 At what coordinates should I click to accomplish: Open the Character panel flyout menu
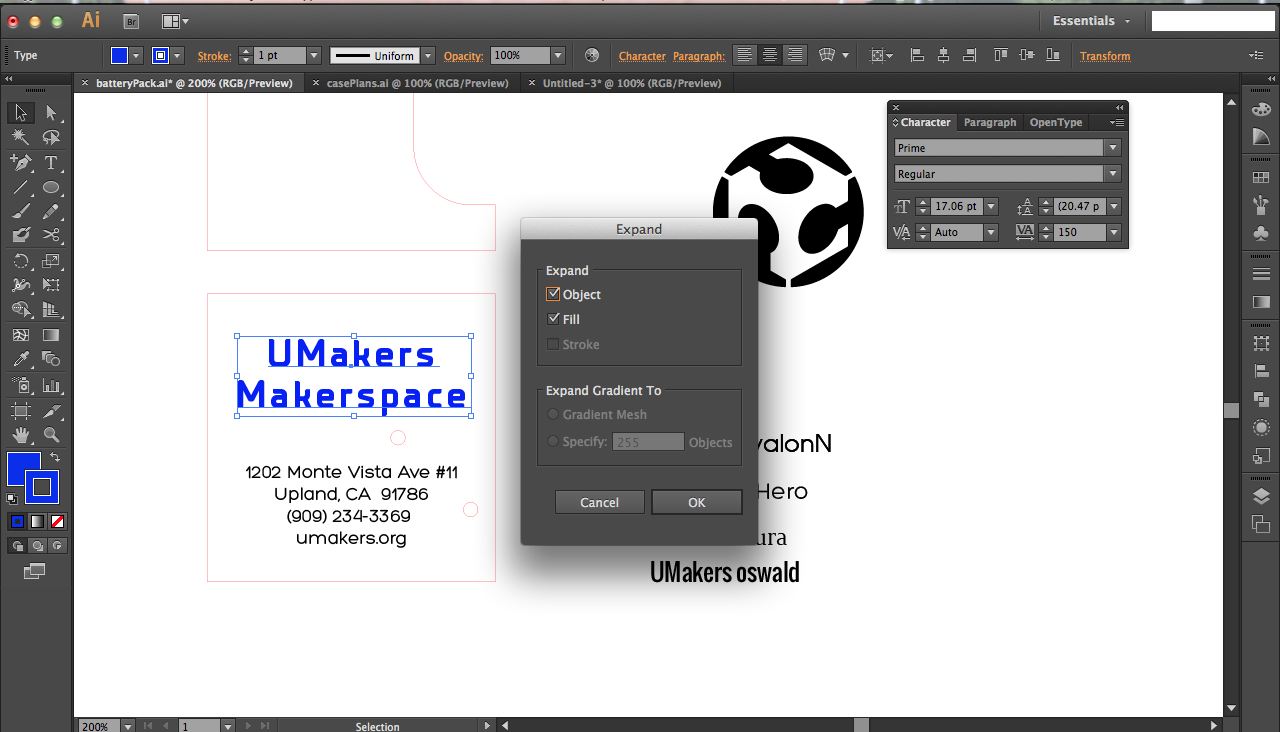point(1117,122)
